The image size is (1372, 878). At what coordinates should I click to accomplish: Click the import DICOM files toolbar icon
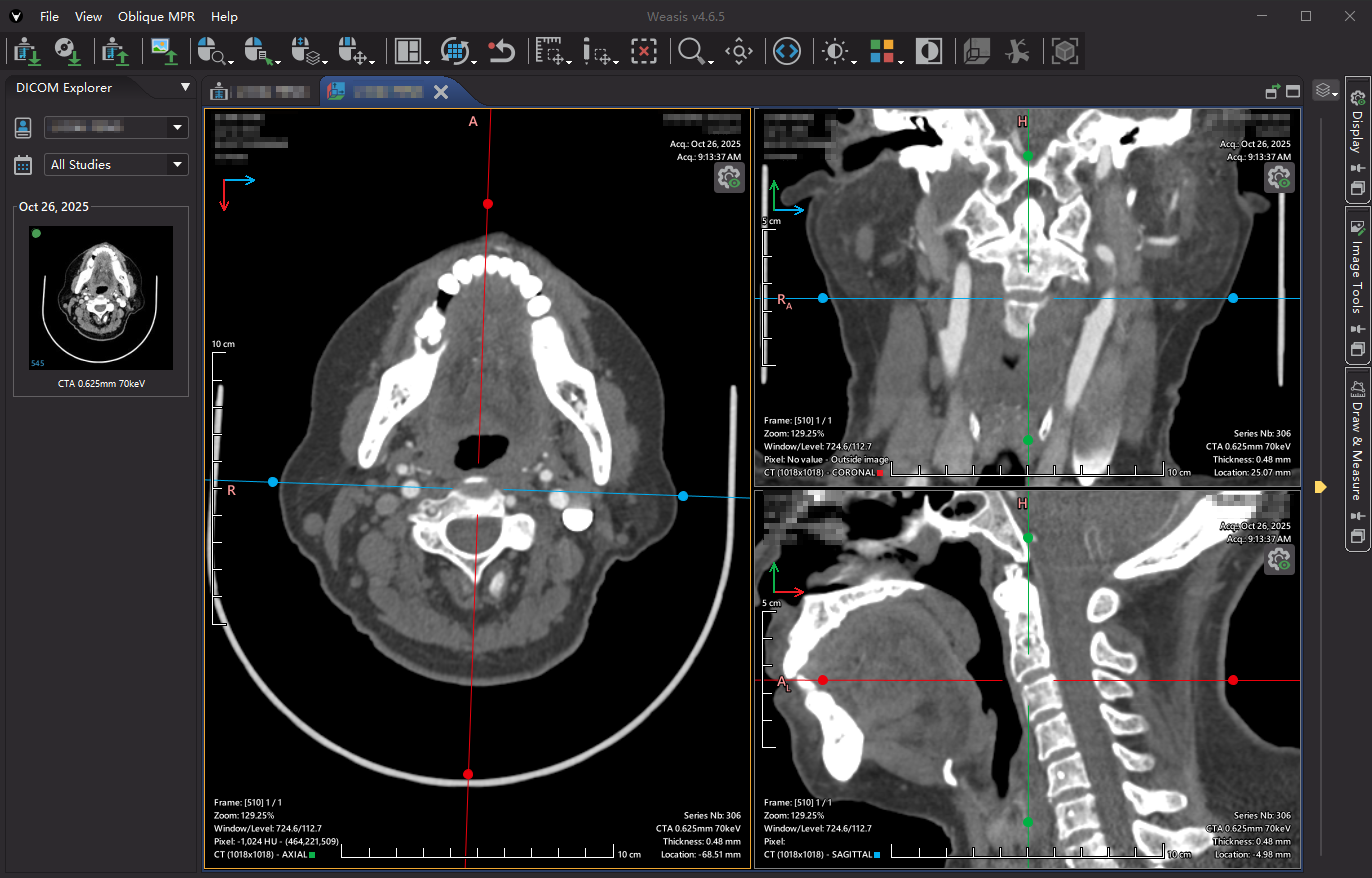coord(25,51)
